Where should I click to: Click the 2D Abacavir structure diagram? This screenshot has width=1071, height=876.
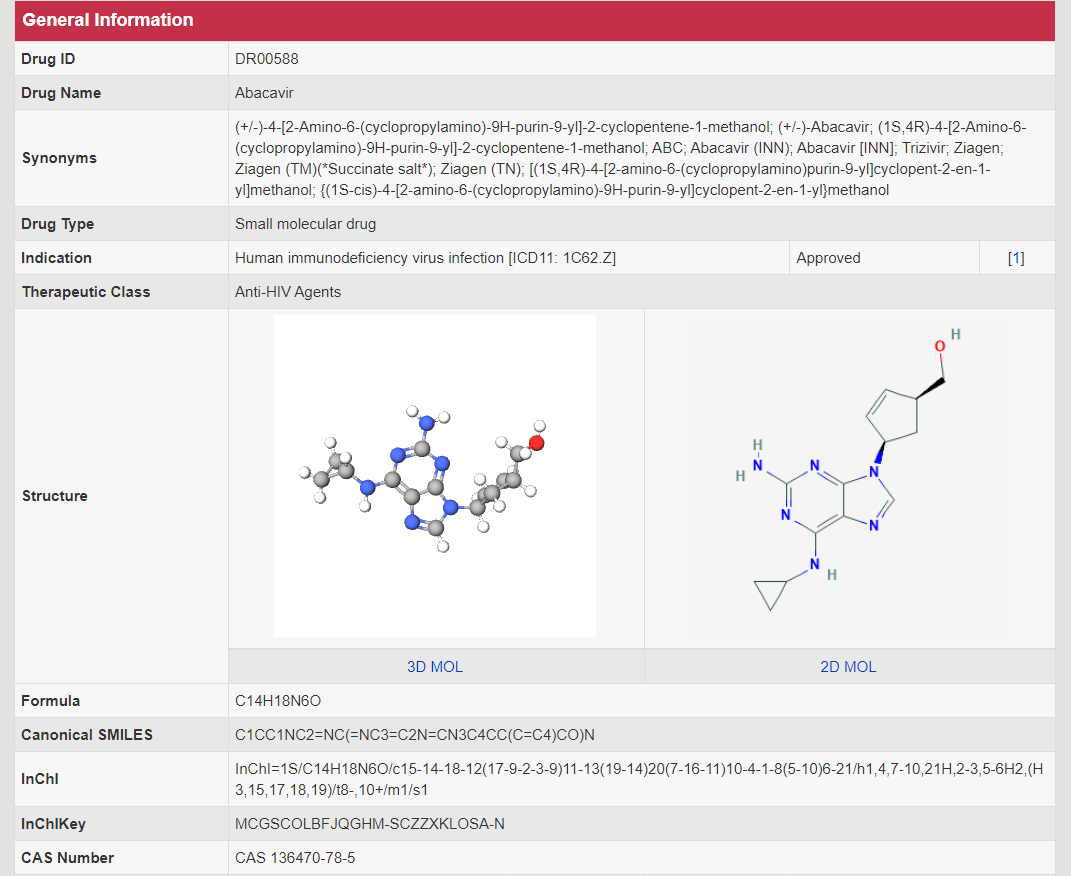click(x=848, y=476)
